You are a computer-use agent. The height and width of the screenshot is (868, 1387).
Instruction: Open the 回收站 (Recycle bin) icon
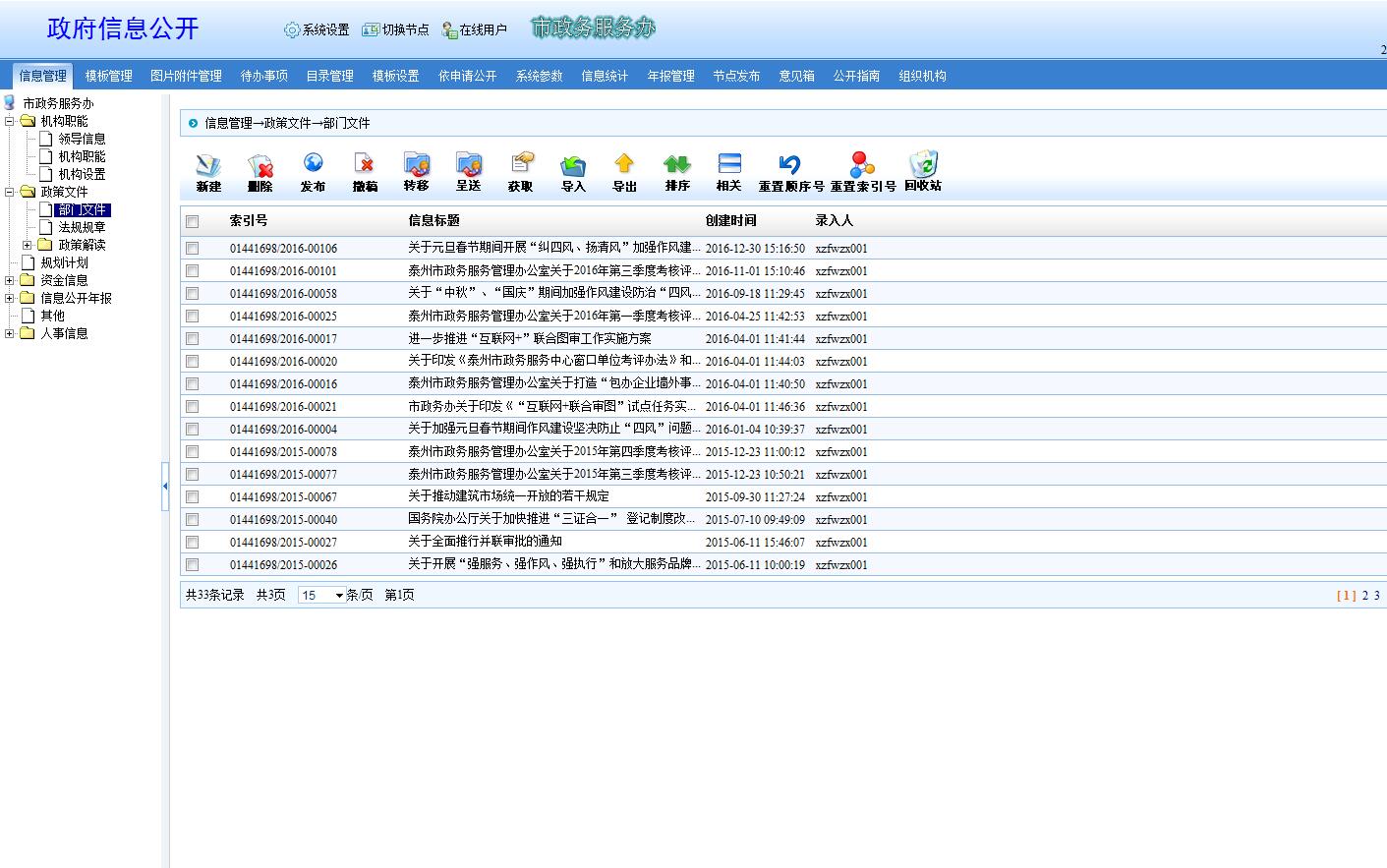923,164
